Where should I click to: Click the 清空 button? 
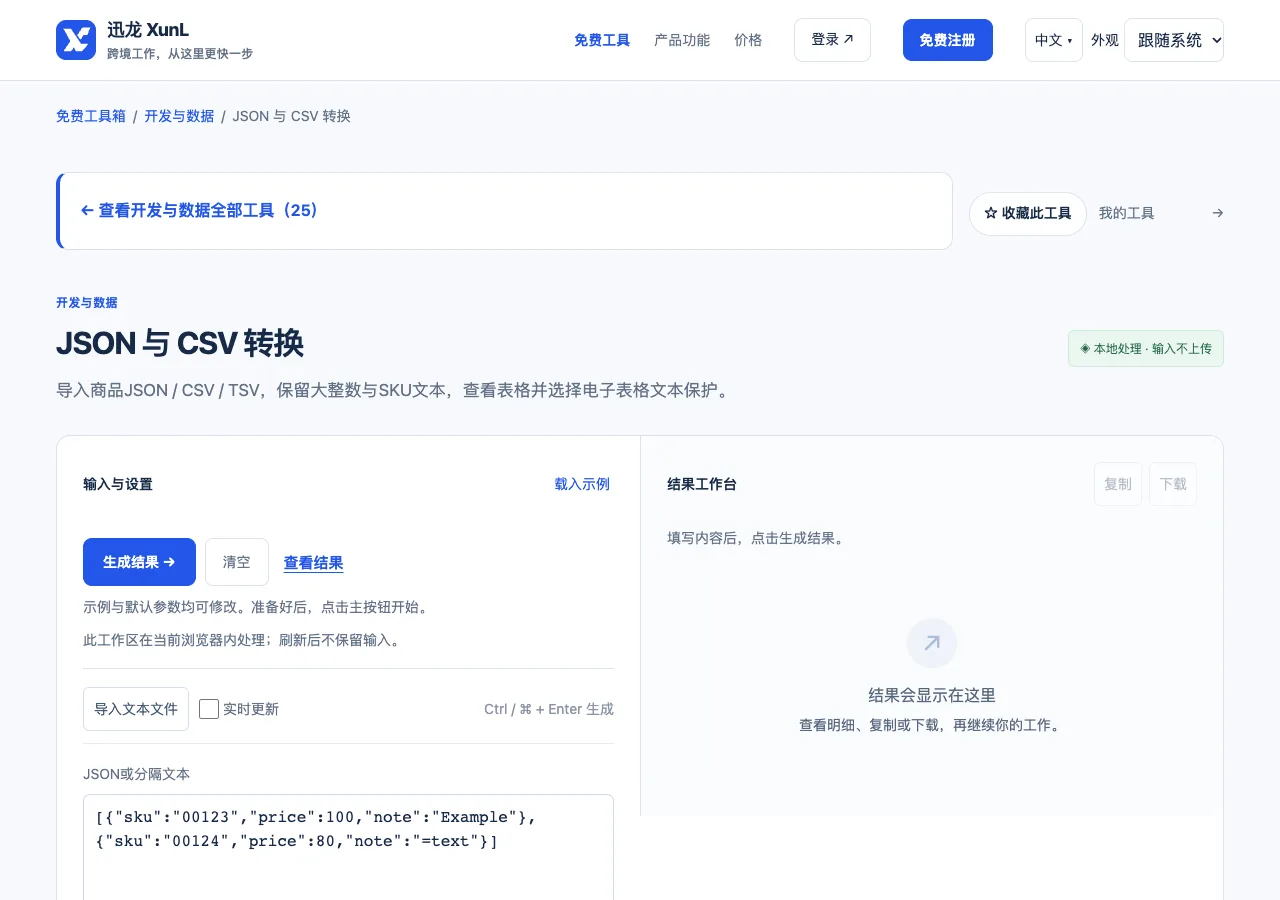[x=237, y=562]
